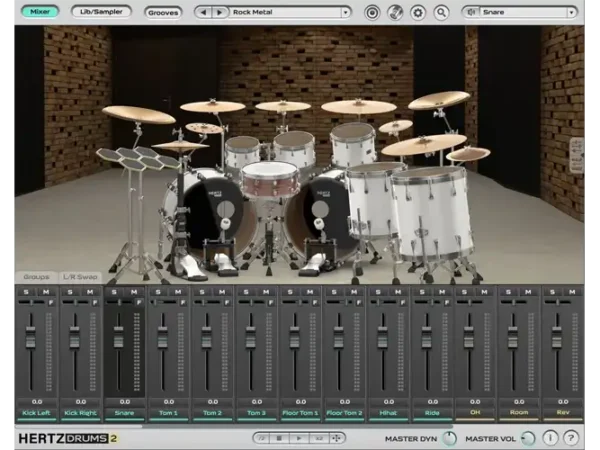Mute the Snare channel
600x450 pixels.
click(x=134, y=292)
